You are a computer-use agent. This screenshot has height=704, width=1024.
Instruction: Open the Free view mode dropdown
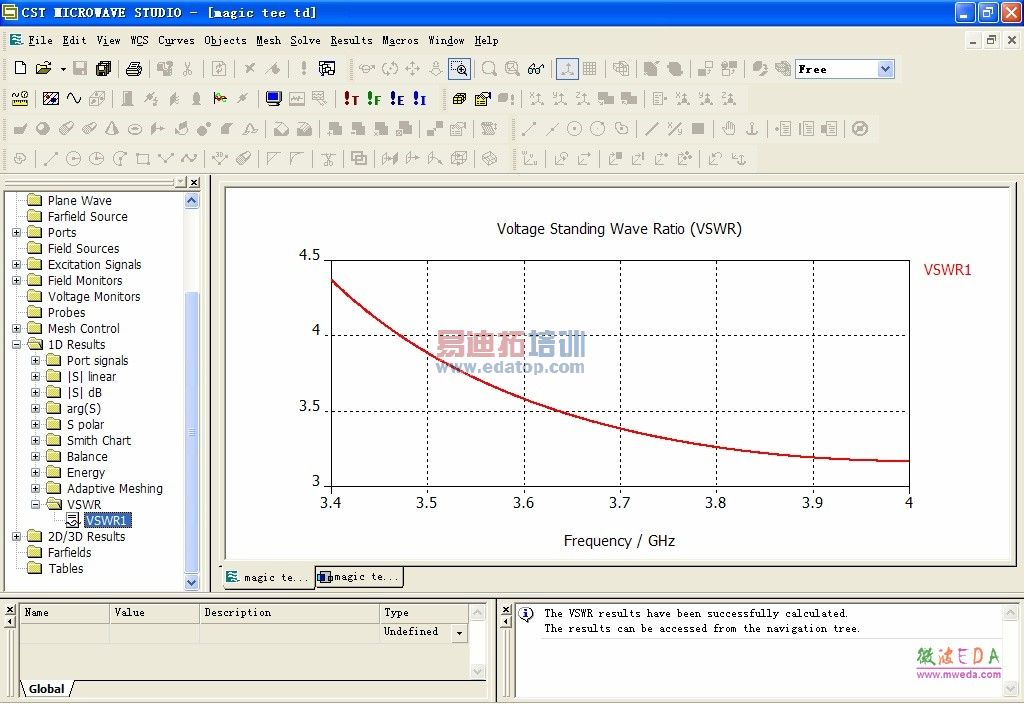pos(886,69)
